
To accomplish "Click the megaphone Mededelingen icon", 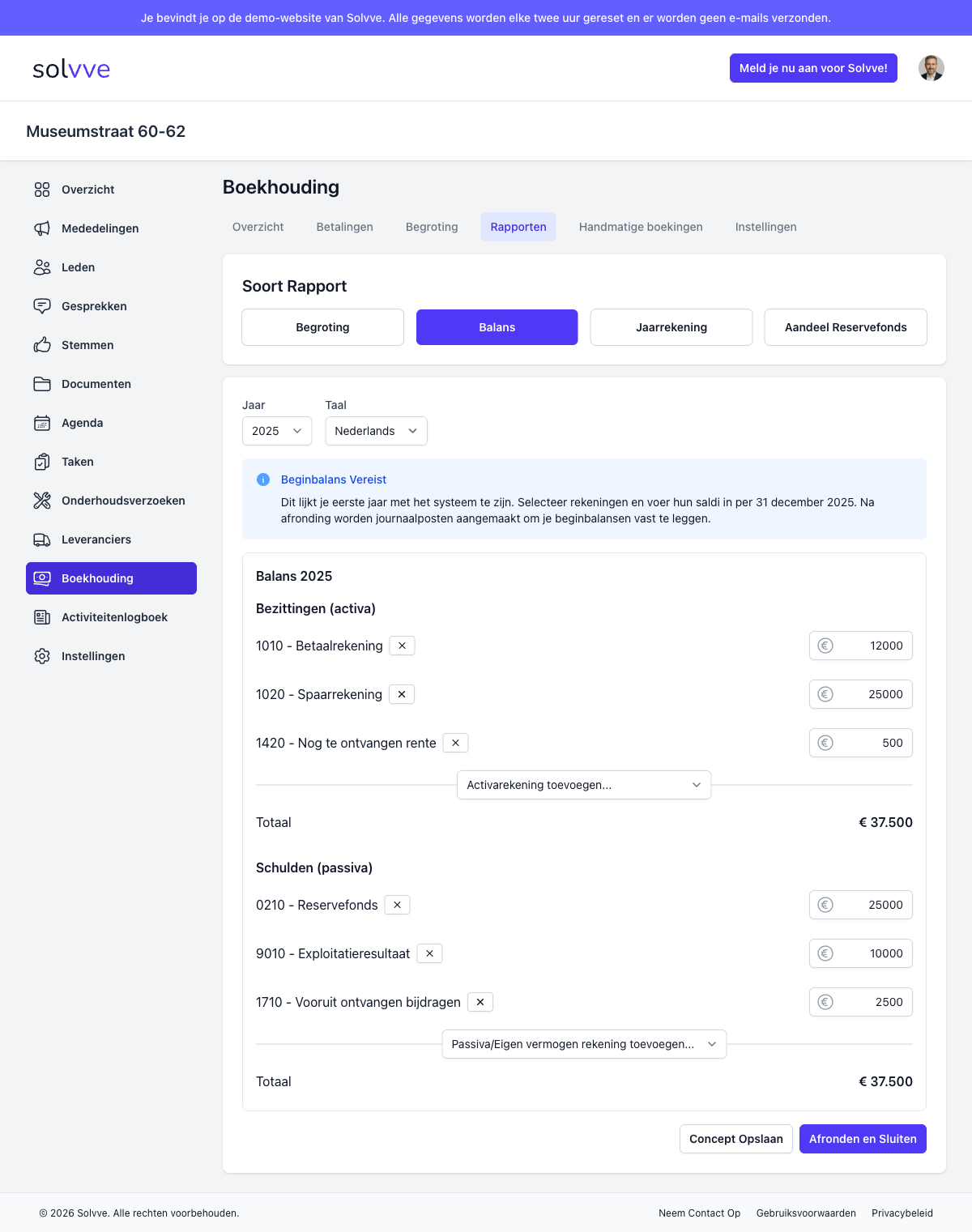I will point(42,228).
